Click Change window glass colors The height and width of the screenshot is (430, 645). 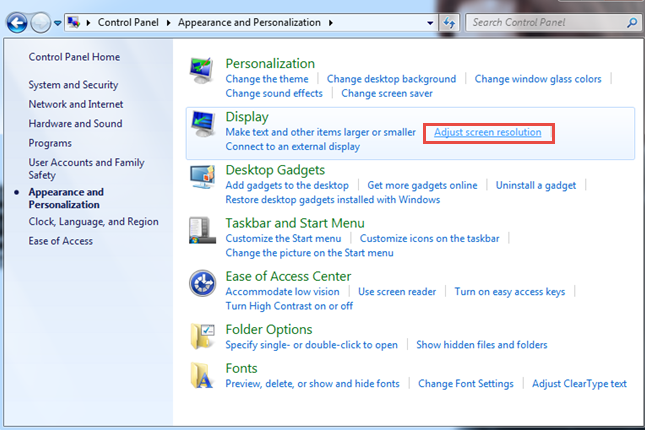538,79
